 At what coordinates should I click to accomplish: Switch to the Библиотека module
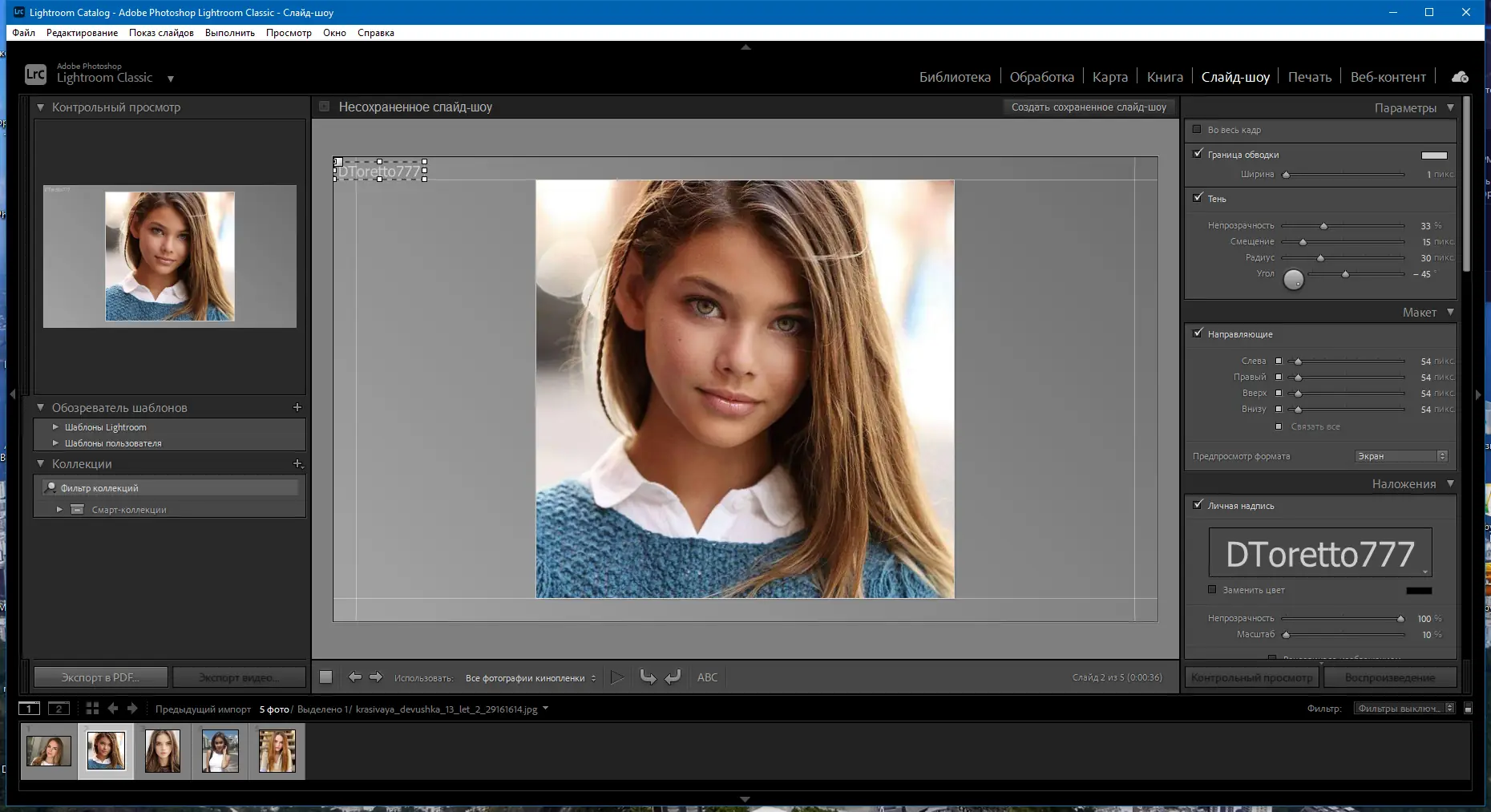tap(956, 76)
